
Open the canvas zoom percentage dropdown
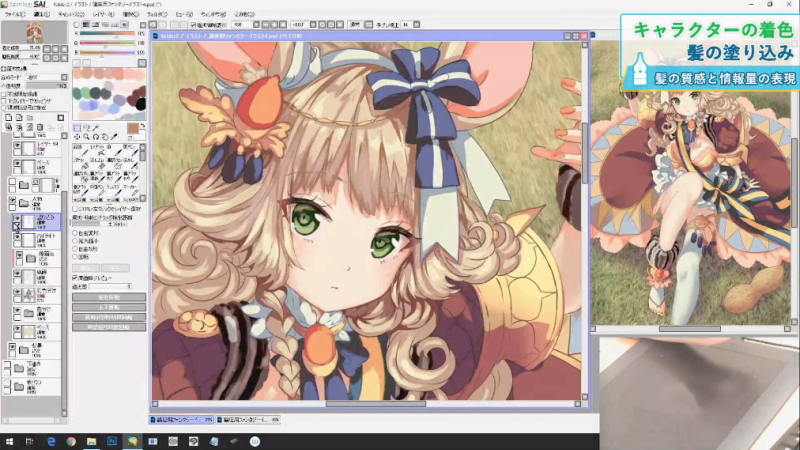(256, 24)
